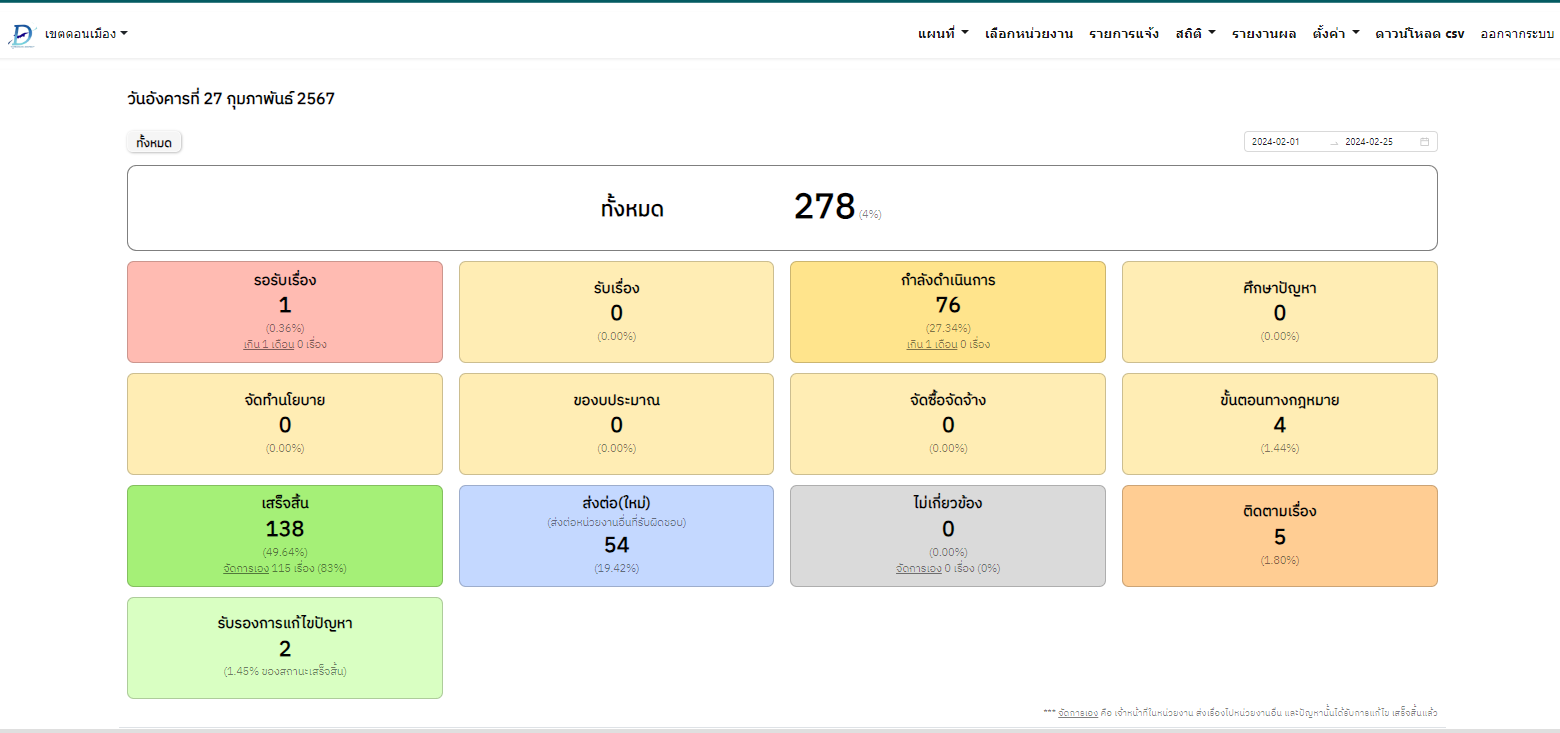Open รายการแจ้ง menu item
Viewport: 1560px width, 733px height.
[x=1123, y=34]
